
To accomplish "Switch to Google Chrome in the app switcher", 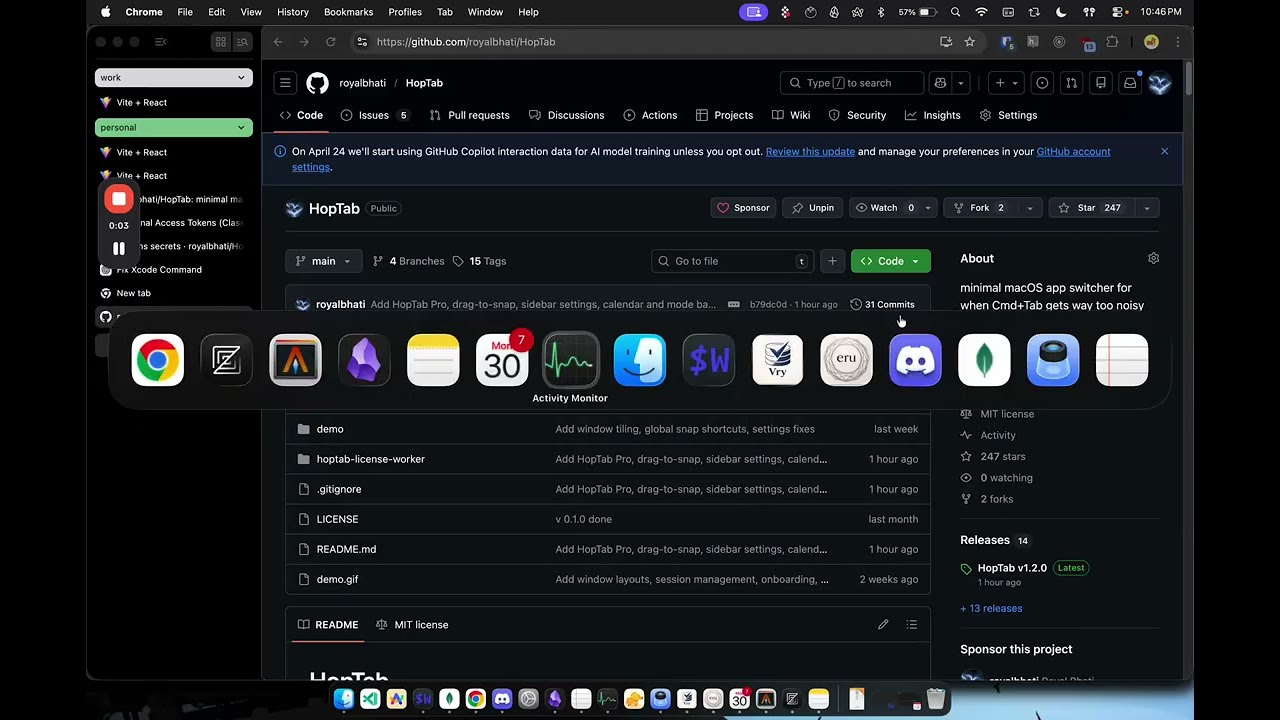I will point(158,360).
